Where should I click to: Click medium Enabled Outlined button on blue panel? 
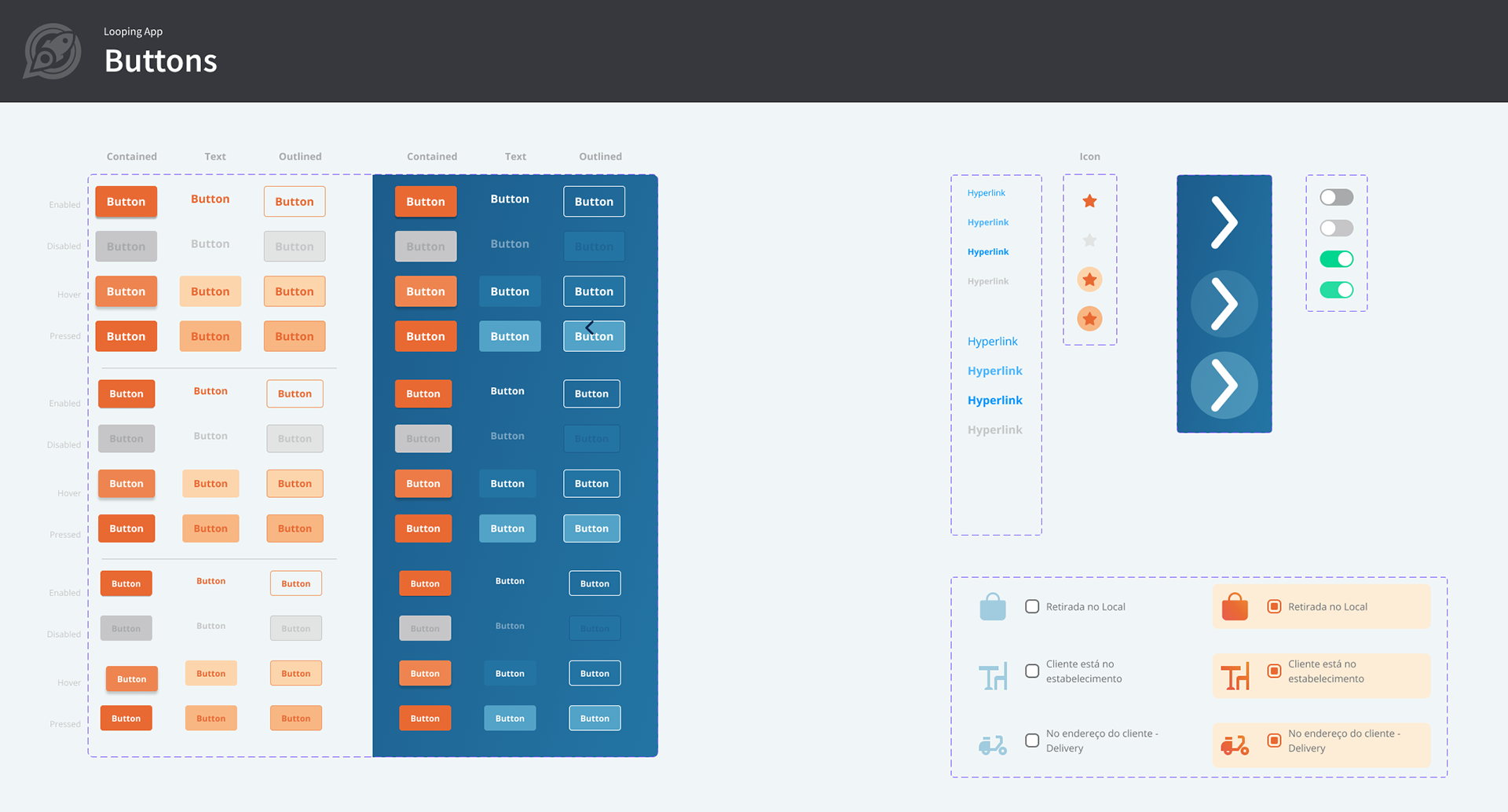point(591,393)
